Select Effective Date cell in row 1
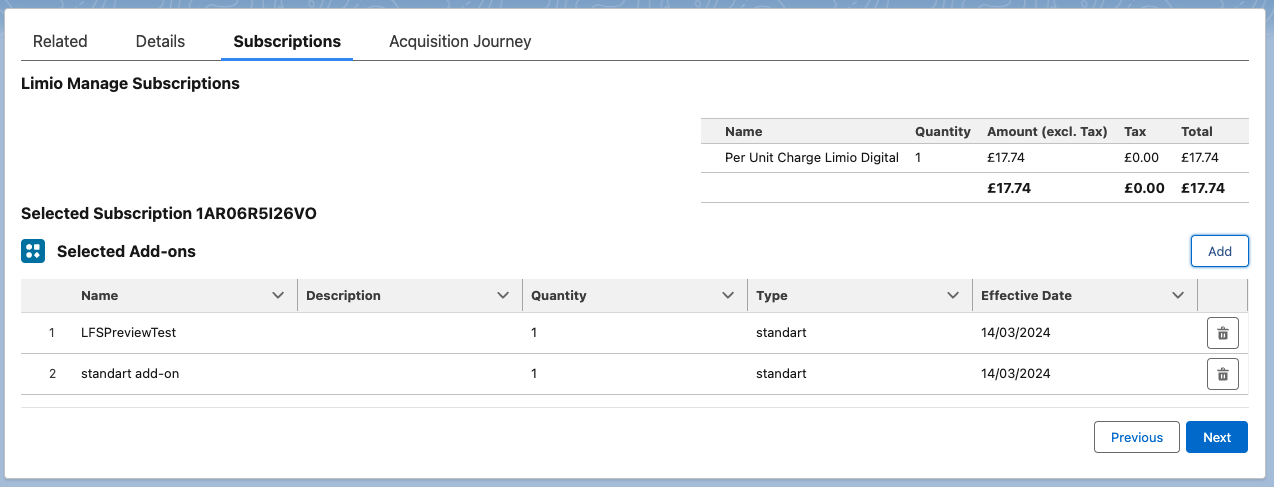Image resolution: width=1274 pixels, height=487 pixels. (x=1015, y=333)
